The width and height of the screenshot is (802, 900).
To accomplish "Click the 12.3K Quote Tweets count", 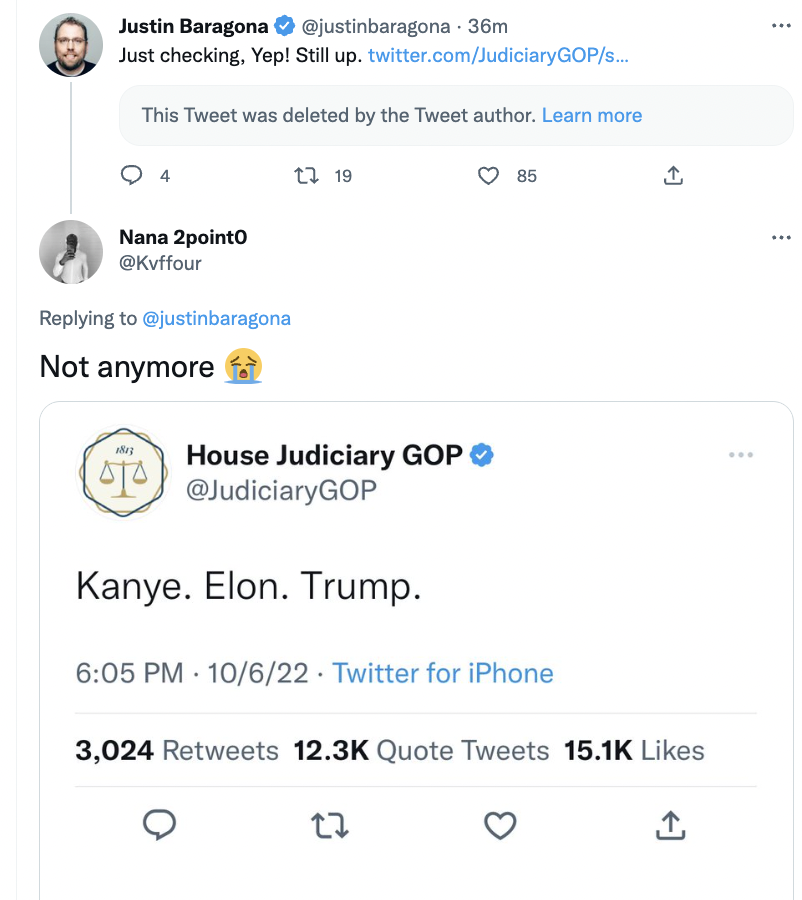I will tap(420, 750).
